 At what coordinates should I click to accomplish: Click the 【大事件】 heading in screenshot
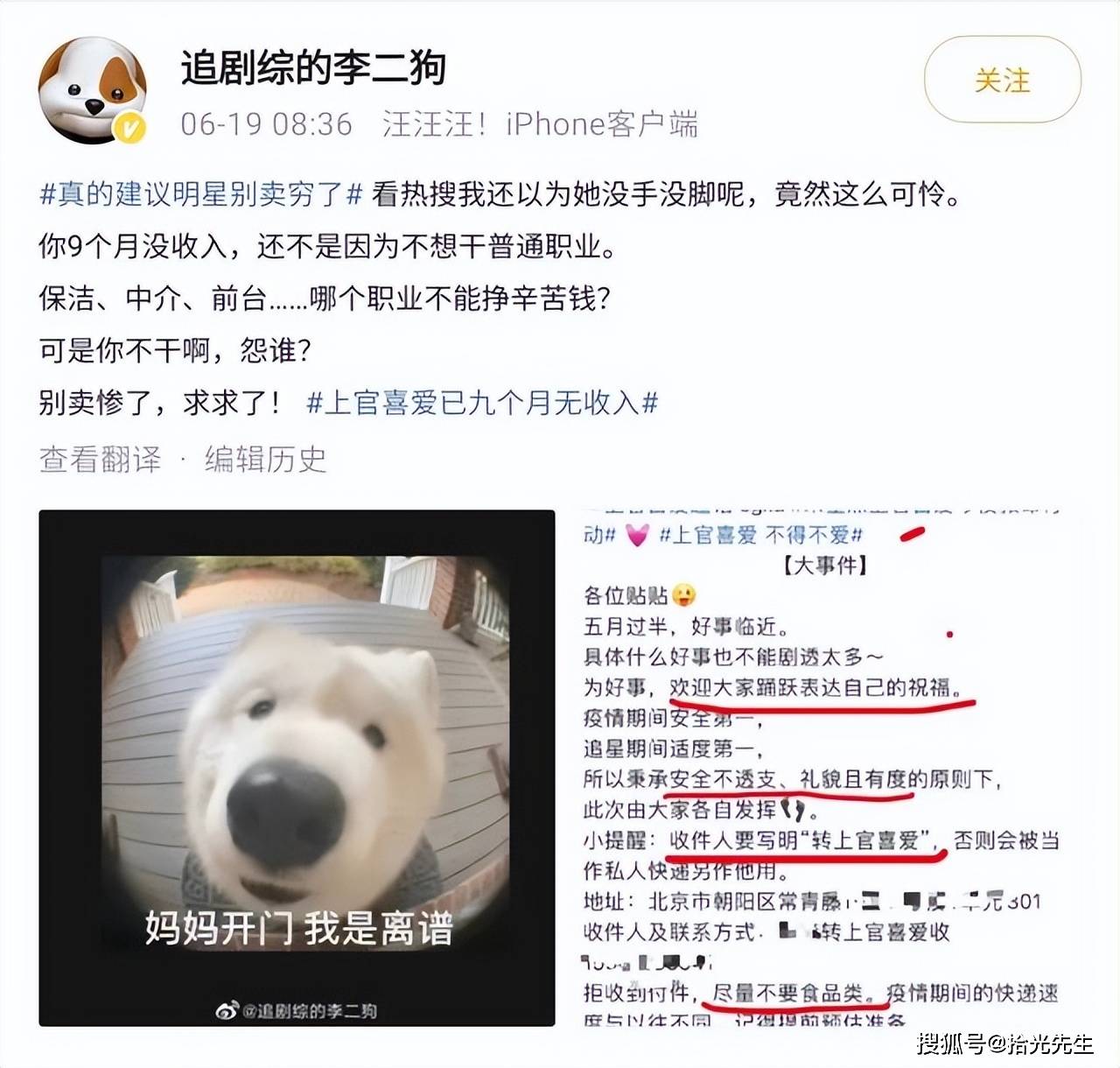pos(824,566)
